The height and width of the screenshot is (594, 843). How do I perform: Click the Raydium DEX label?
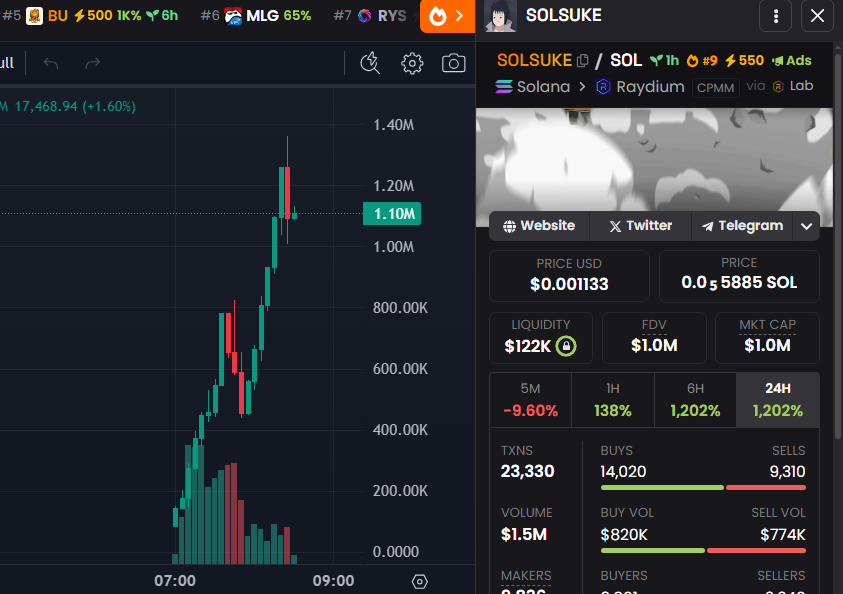tap(640, 87)
